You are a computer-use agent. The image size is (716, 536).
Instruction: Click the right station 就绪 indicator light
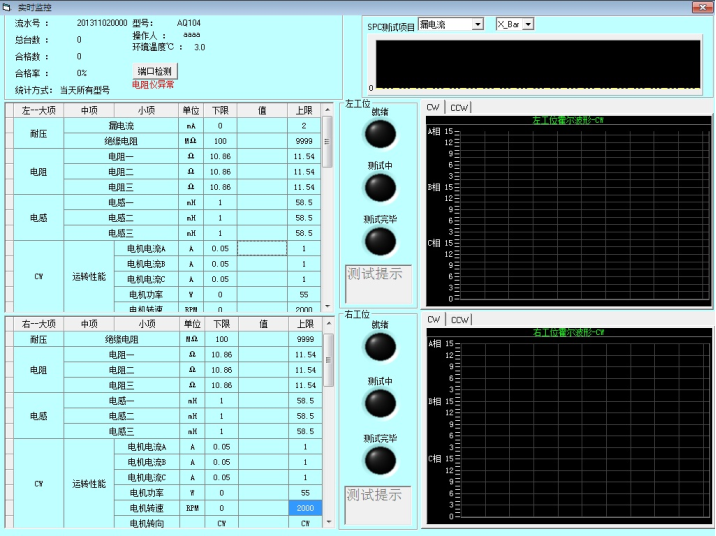[x=379, y=347]
